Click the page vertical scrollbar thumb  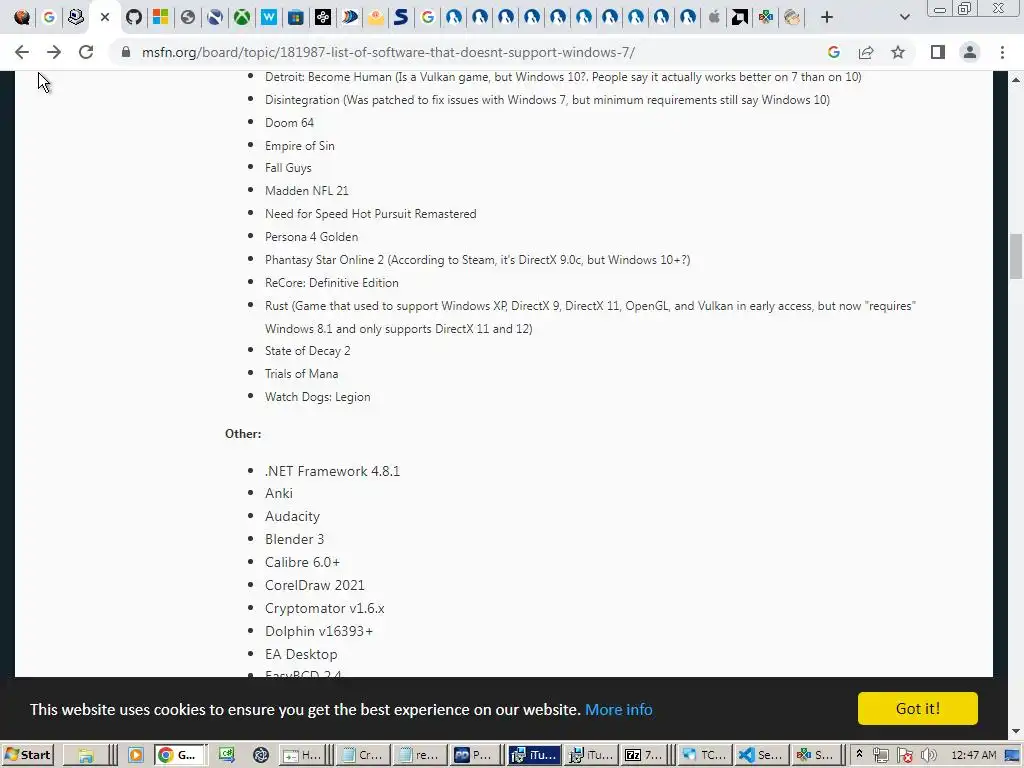pyautogui.click(x=1016, y=256)
